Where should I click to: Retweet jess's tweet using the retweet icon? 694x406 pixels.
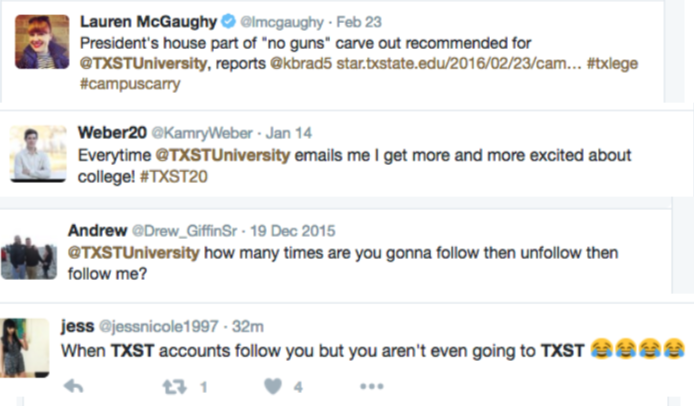tap(174, 387)
